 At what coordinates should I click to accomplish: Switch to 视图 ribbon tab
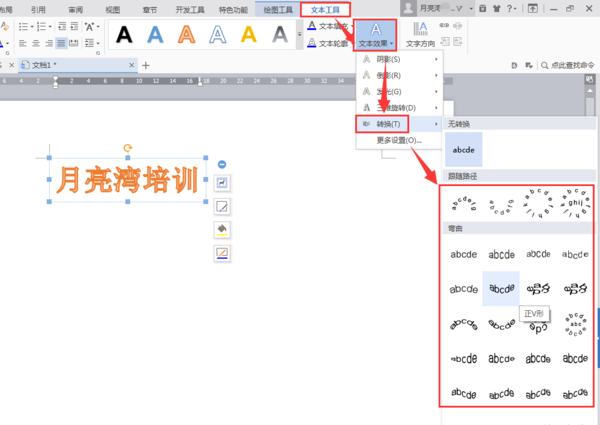coord(112,9)
